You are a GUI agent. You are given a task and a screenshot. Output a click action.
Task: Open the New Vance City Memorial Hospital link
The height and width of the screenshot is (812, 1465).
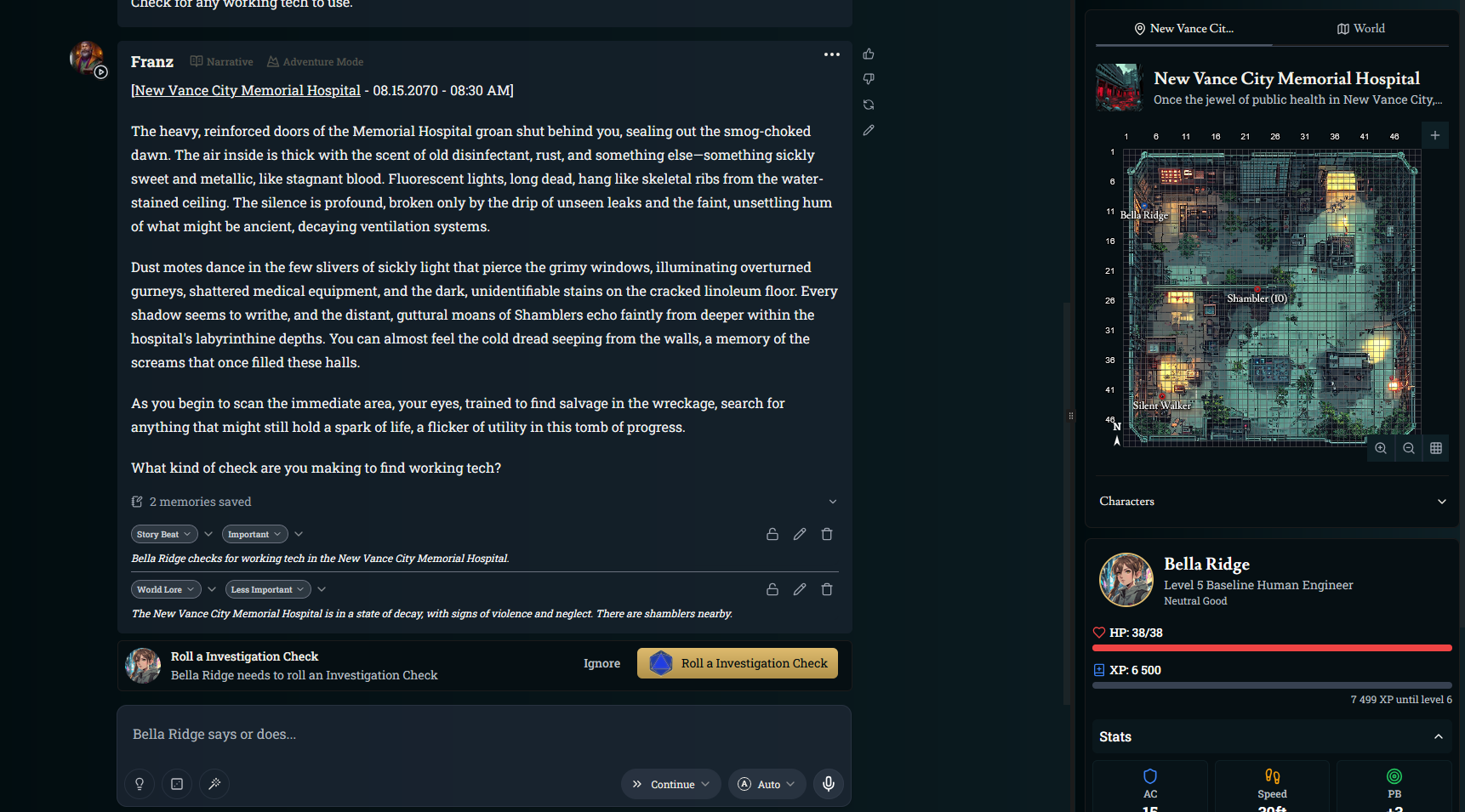(x=247, y=90)
